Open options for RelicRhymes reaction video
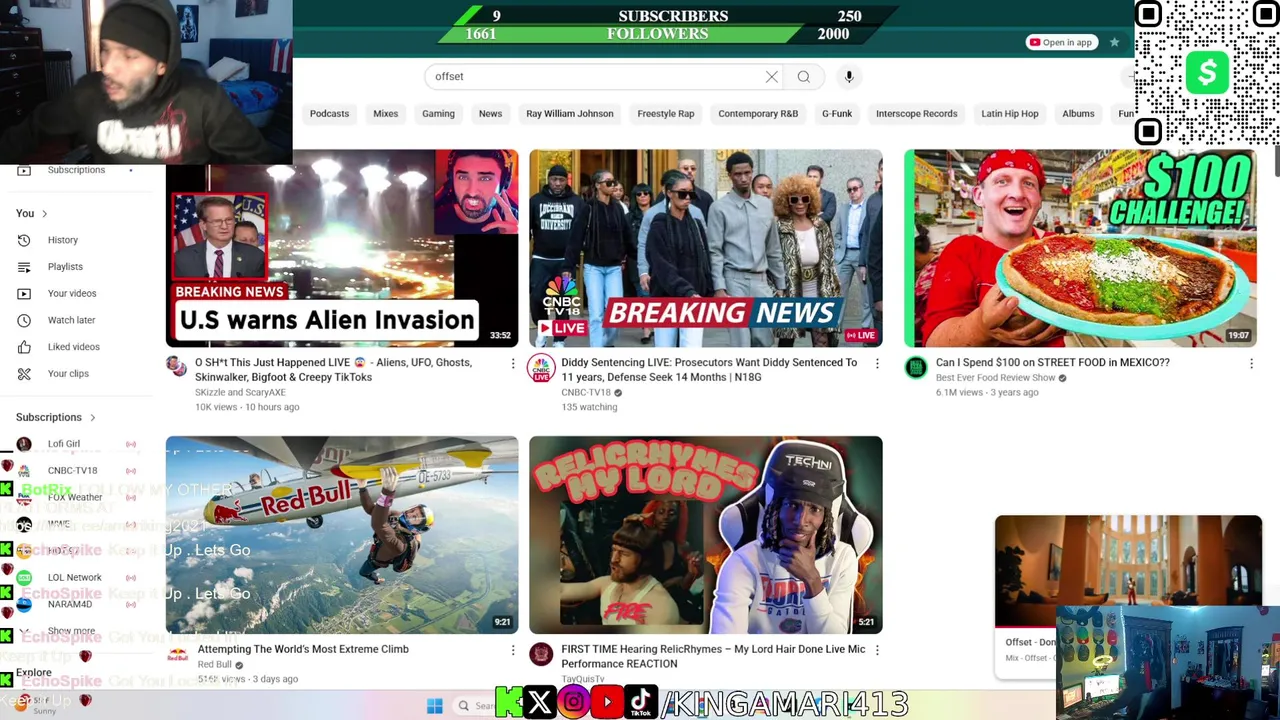This screenshot has height=720, width=1280. pyautogui.click(x=877, y=650)
